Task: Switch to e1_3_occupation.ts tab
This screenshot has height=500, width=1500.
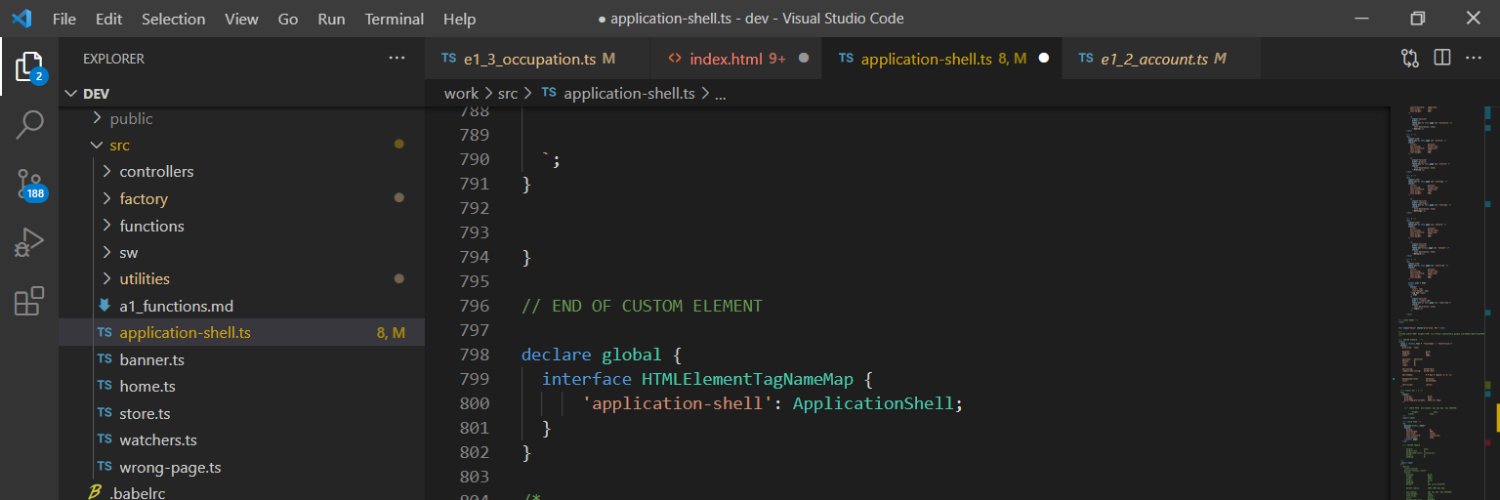Action: point(538,59)
